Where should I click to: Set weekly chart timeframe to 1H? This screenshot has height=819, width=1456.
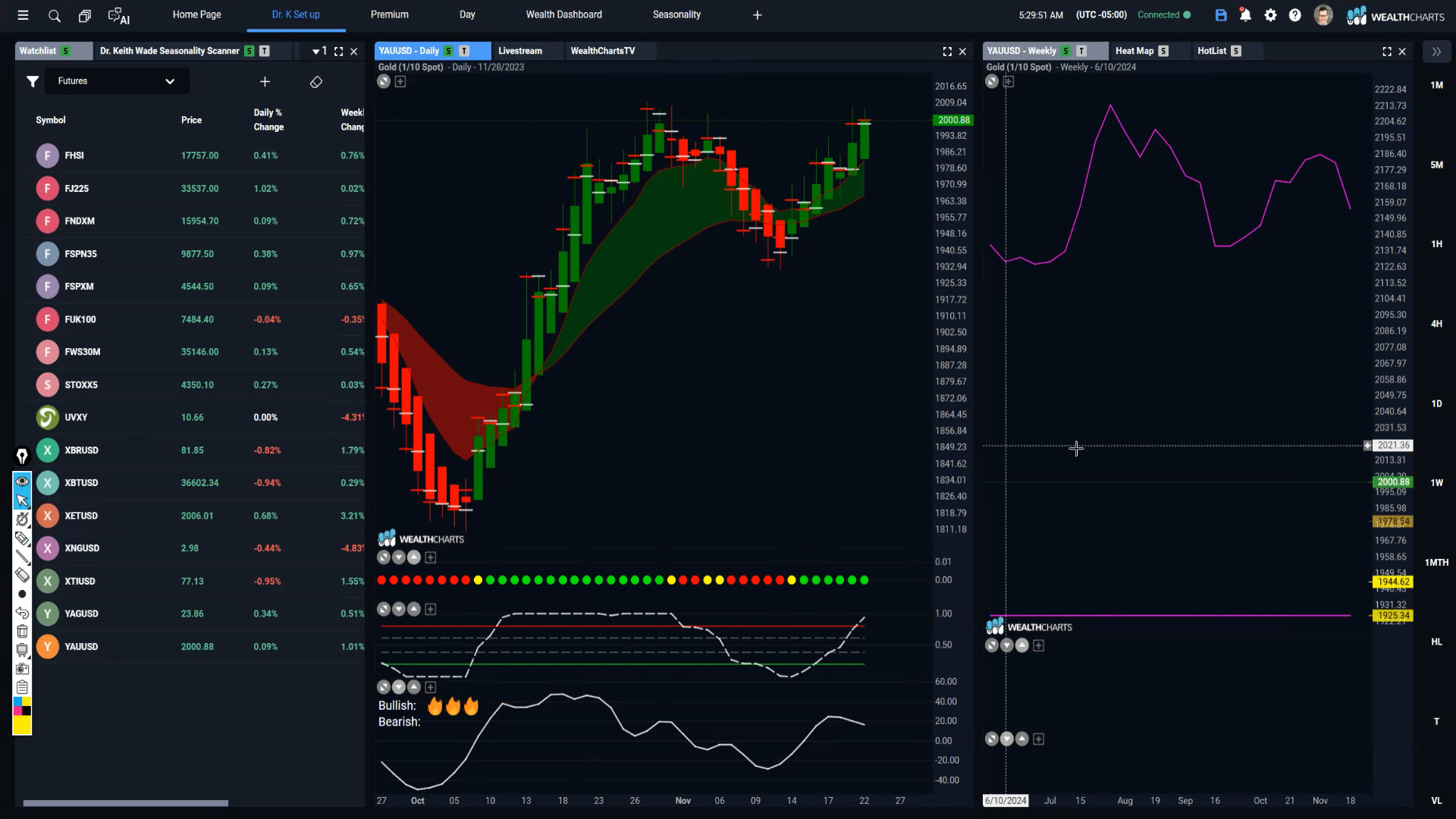[x=1436, y=244]
